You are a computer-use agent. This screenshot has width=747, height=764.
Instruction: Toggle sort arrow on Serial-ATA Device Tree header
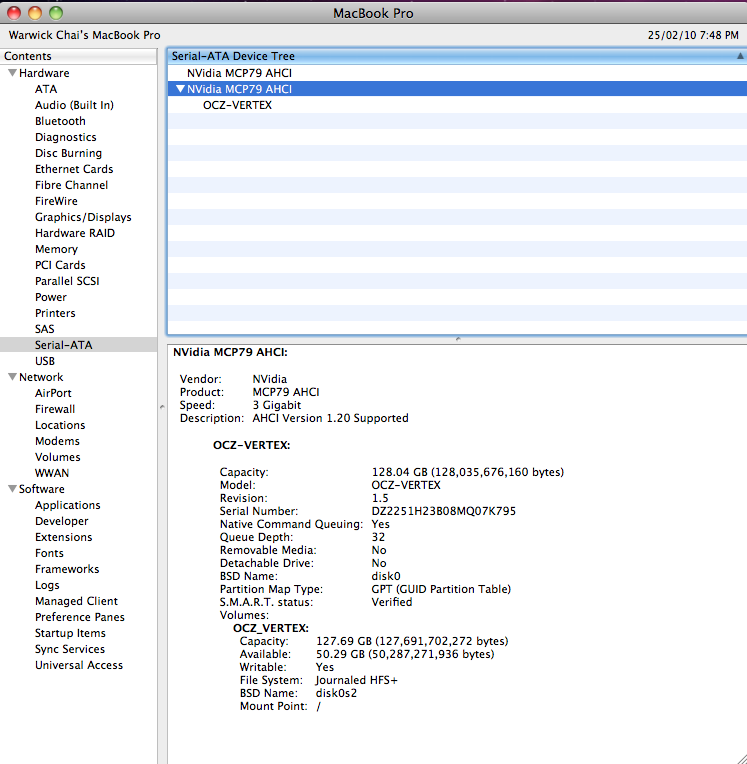740,56
